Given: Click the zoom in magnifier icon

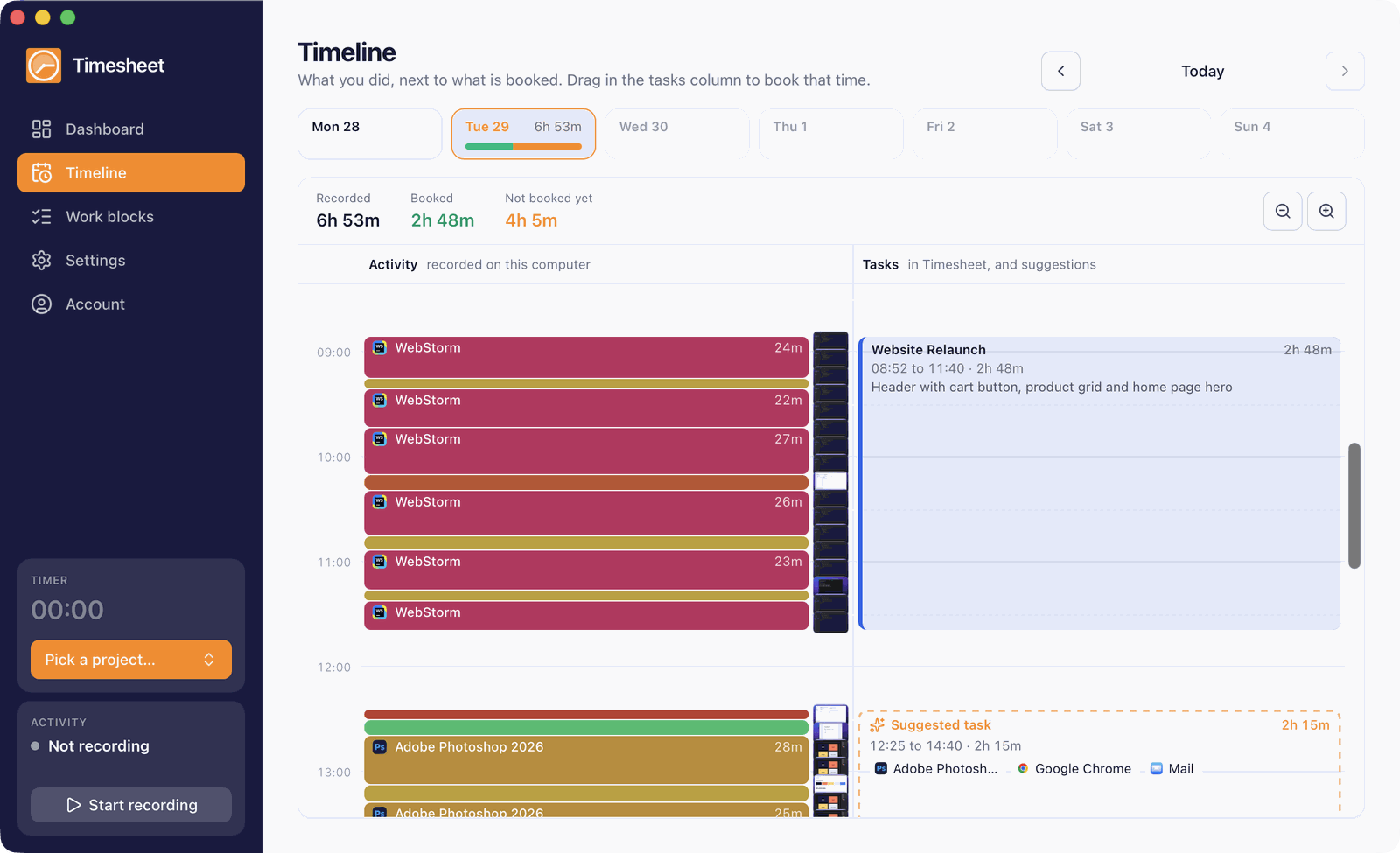Looking at the screenshot, I should pos(1326,211).
